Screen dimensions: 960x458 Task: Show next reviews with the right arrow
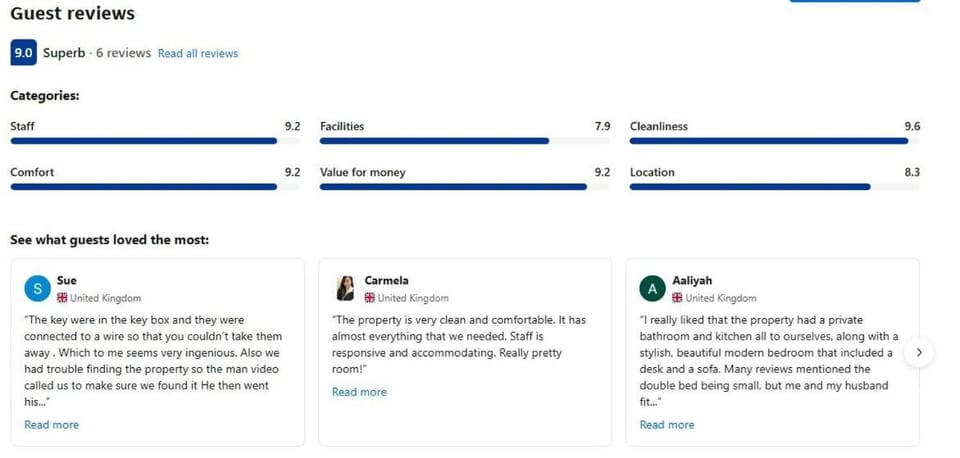pos(918,352)
